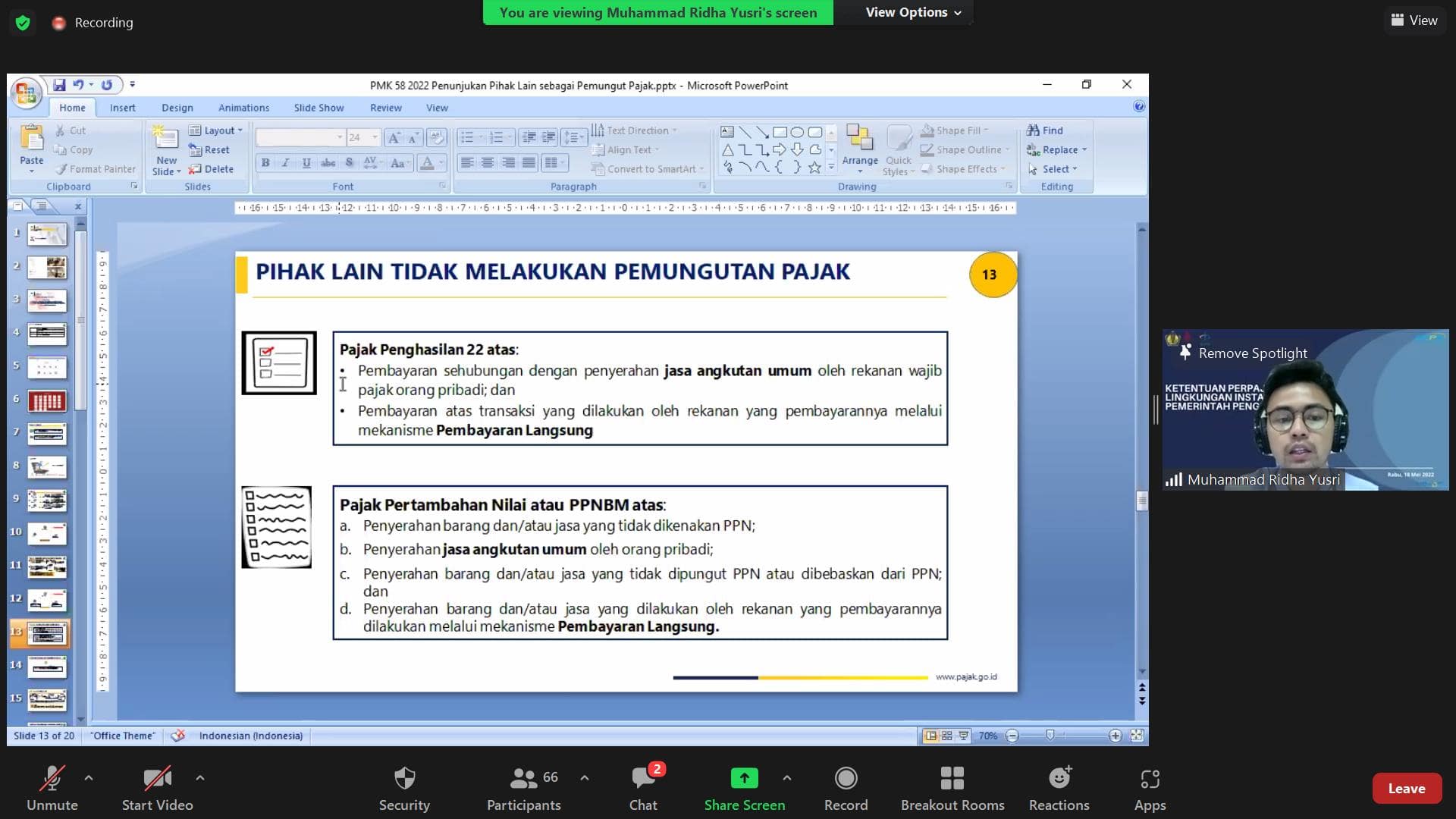1456x819 pixels.
Task: Open Chat with unread messages
Action: 643,787
